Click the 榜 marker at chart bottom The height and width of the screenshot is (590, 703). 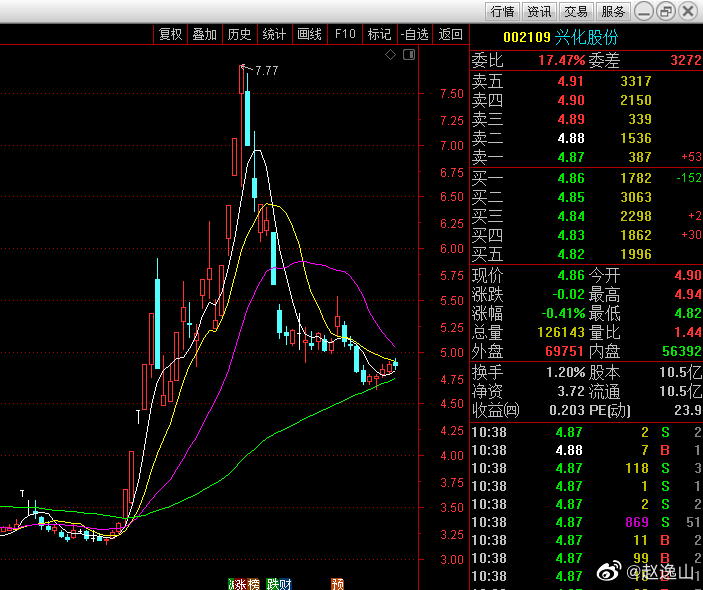[x=252, y=584]
